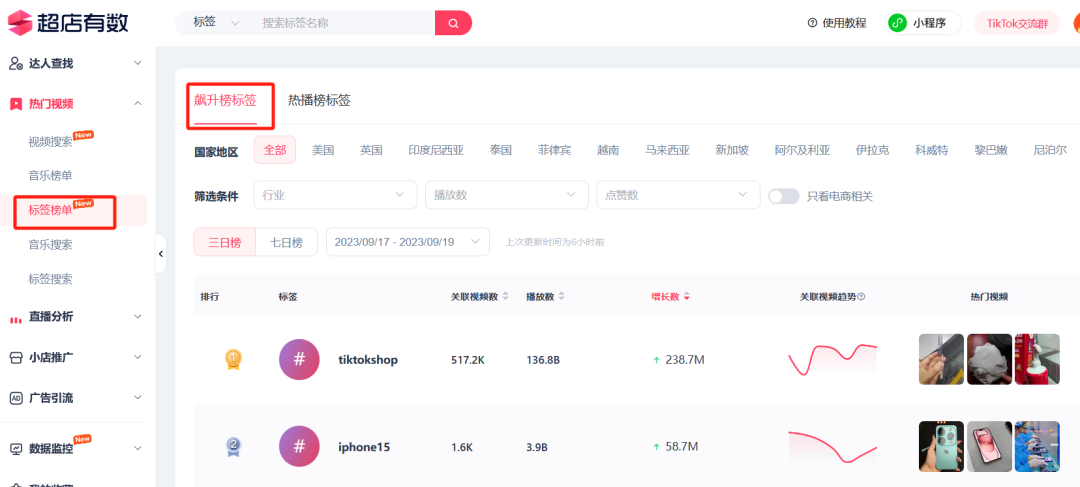Collapse the sidebar with the arrow handle
Screen dimensions: 1080x487
[x=160, y=253]
